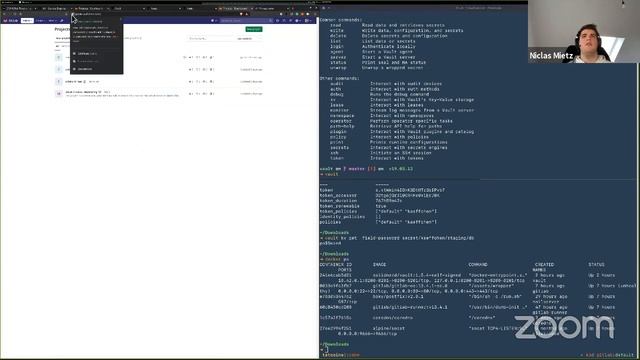The height and width of the screenshot is (360, 640).
Task: Switch to the first browser tab
Action: pos(20,8)
